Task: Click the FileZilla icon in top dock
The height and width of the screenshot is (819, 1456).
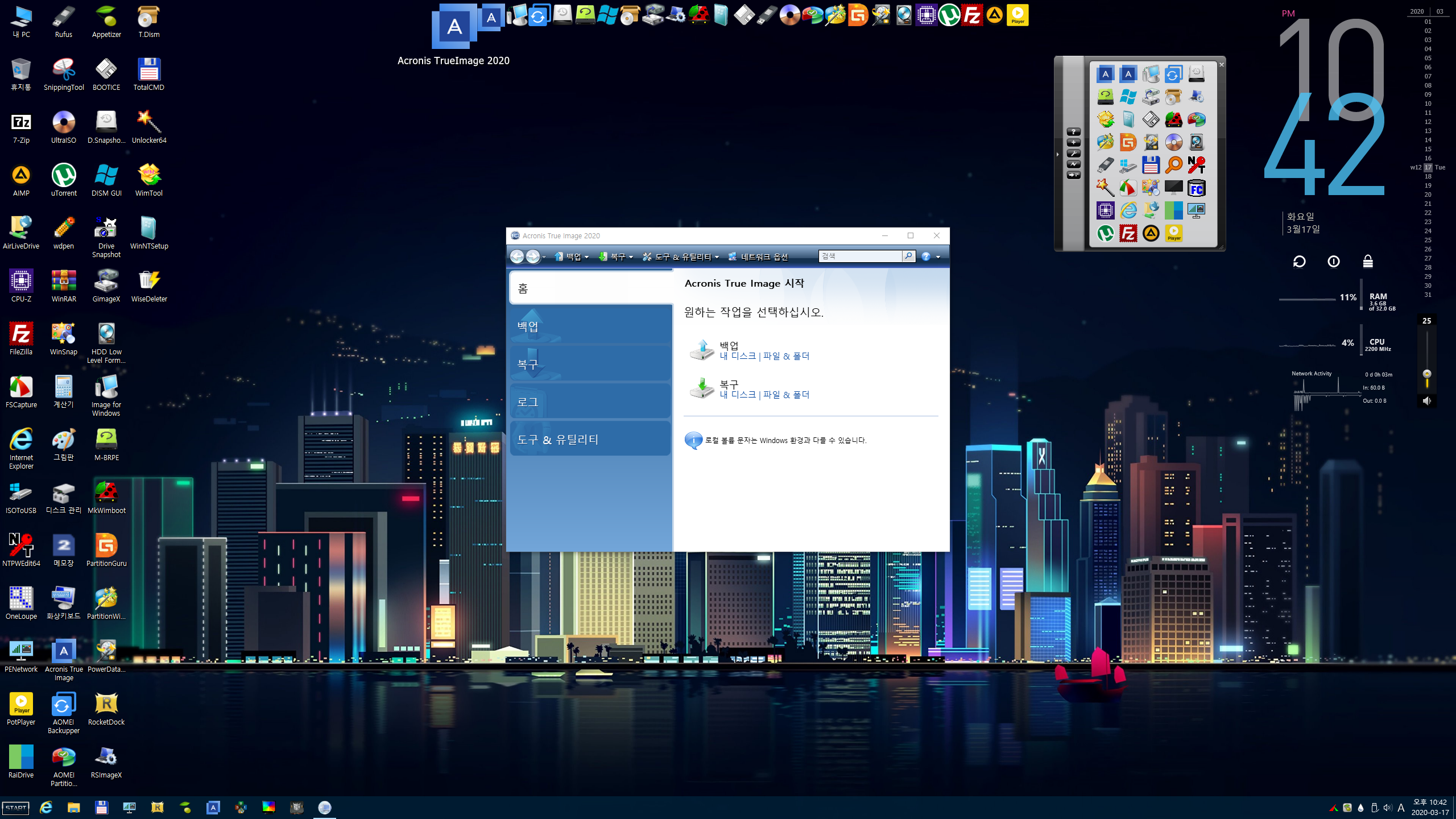Action: pyautogui.click(x=972, y=15)
